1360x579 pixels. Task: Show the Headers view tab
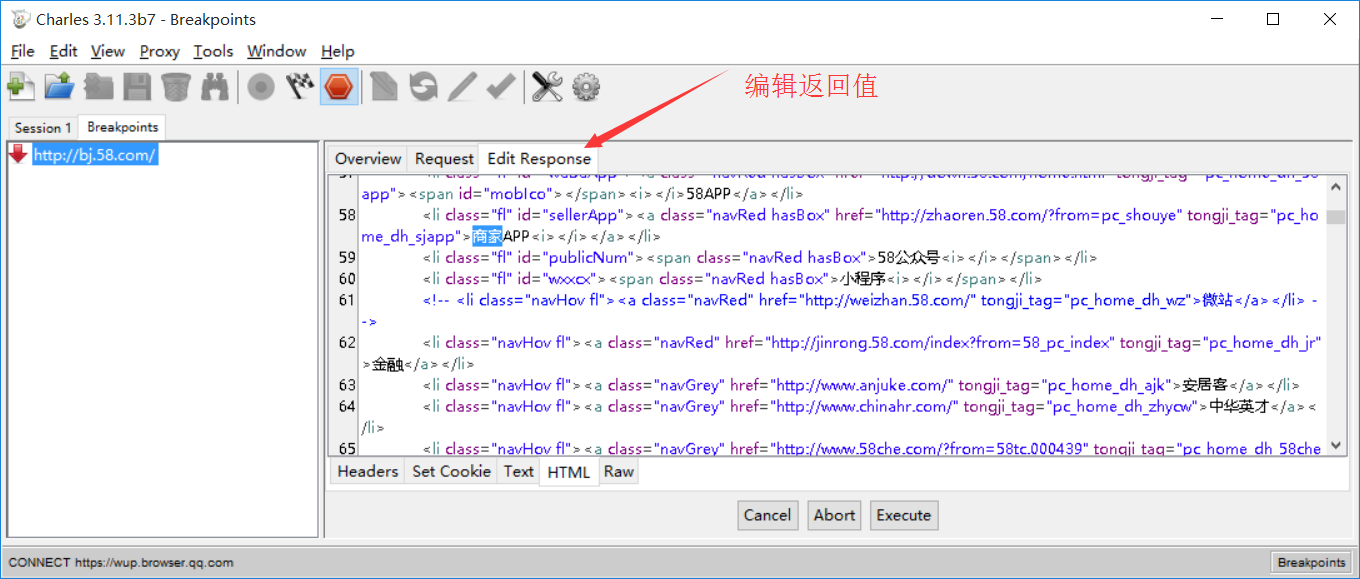coord(367,471)
